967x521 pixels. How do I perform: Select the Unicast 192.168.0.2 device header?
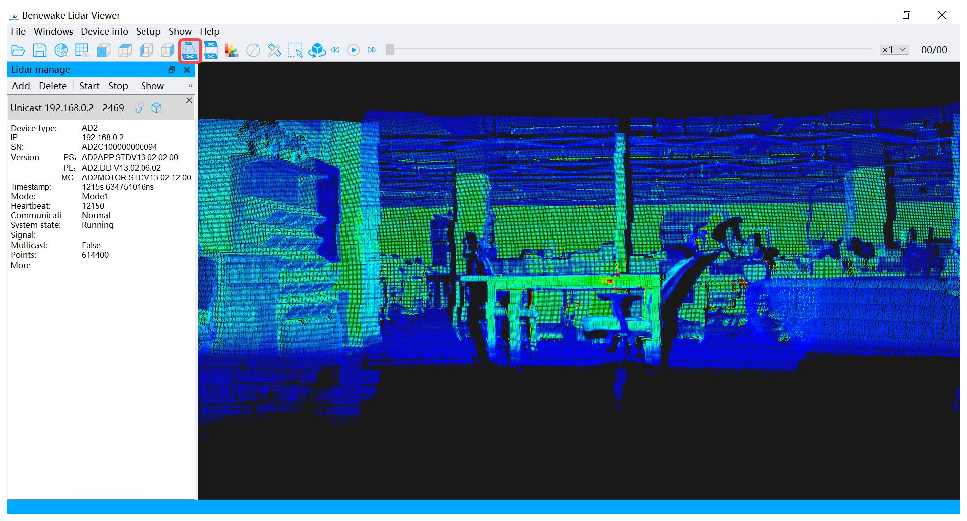[101, 108]
